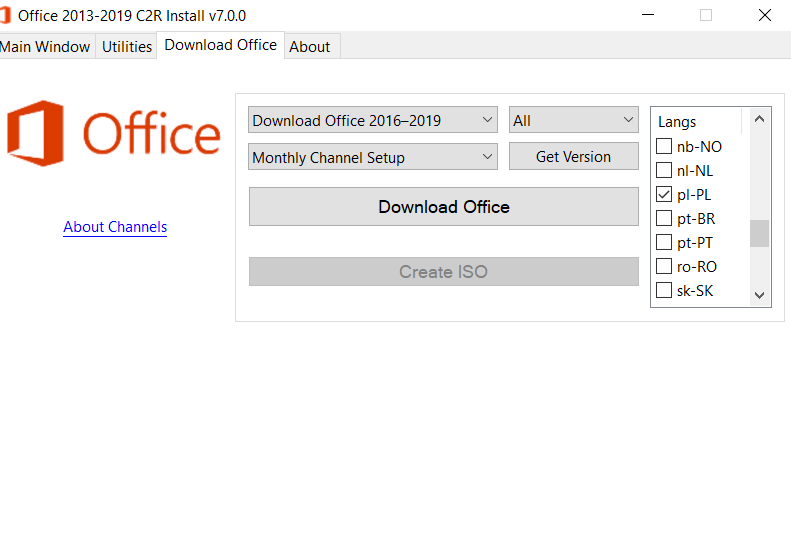This screenshot has height=558, width=791.
Task: Open the Utilities tab
Action: point(127,46)
